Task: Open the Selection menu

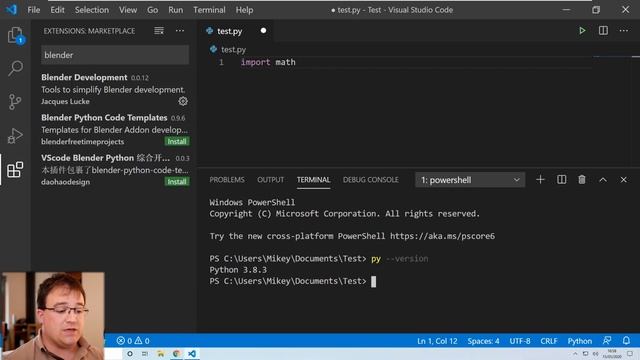Action: 91,10
